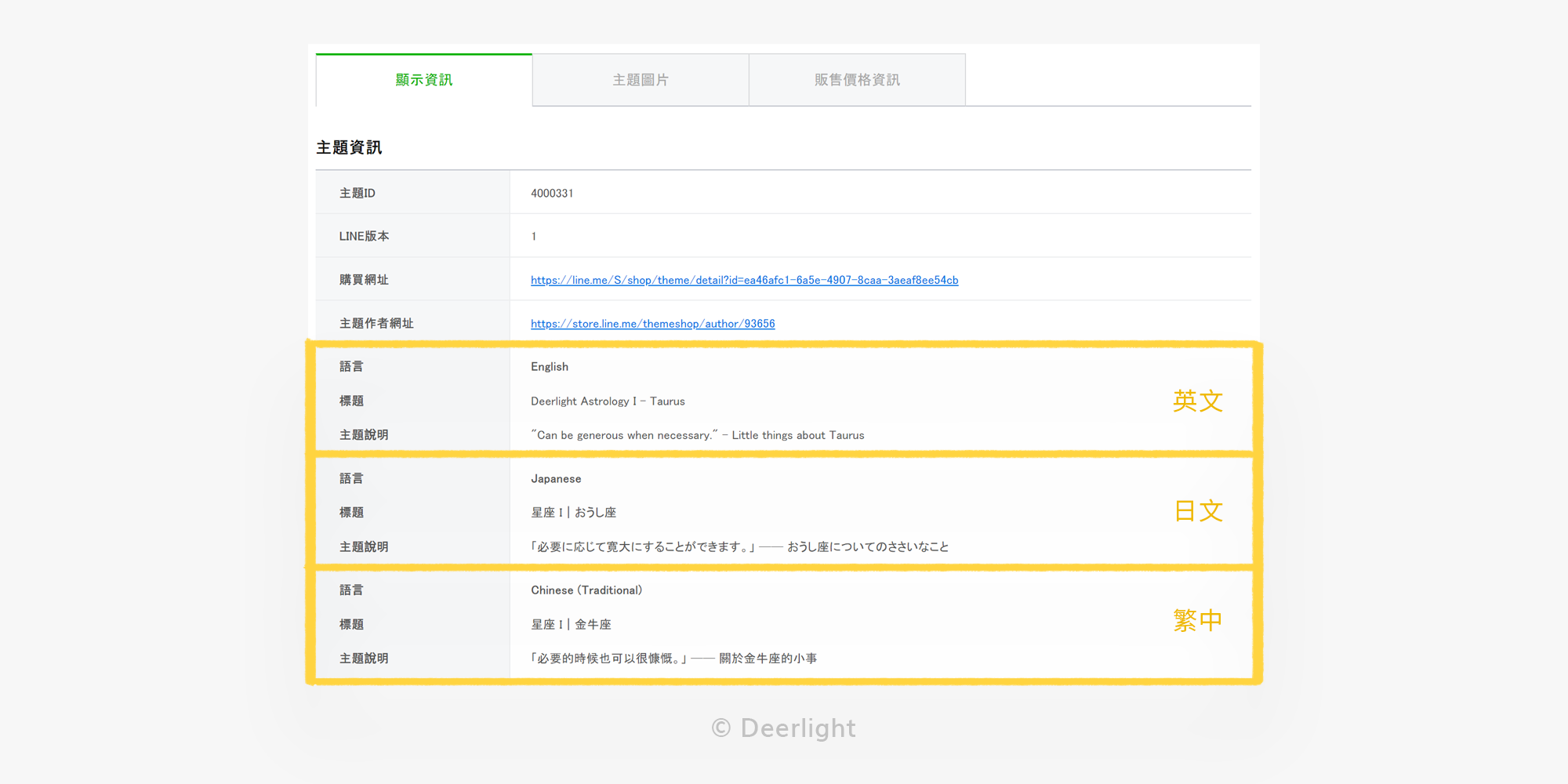
Task: Select the theme ID value 4000331
Action: click(x=552, y=193)
